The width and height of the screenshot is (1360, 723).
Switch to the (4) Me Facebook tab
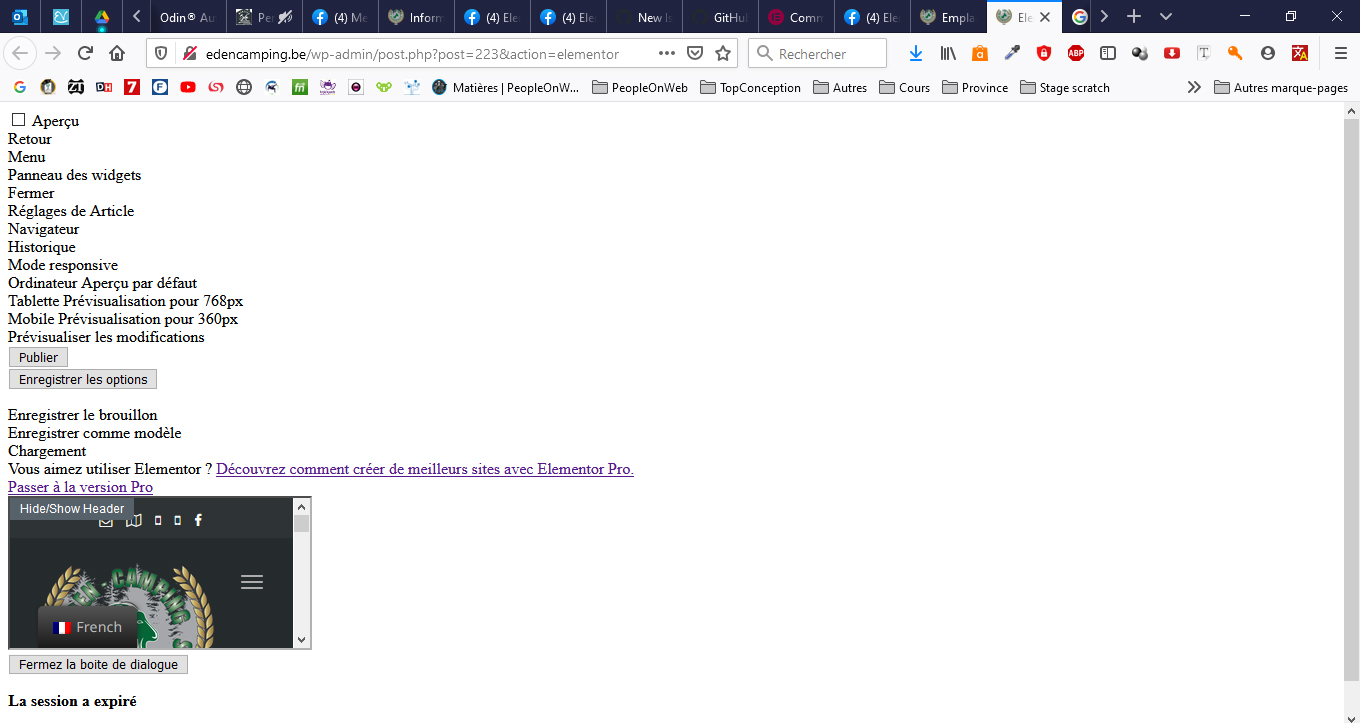339,17
